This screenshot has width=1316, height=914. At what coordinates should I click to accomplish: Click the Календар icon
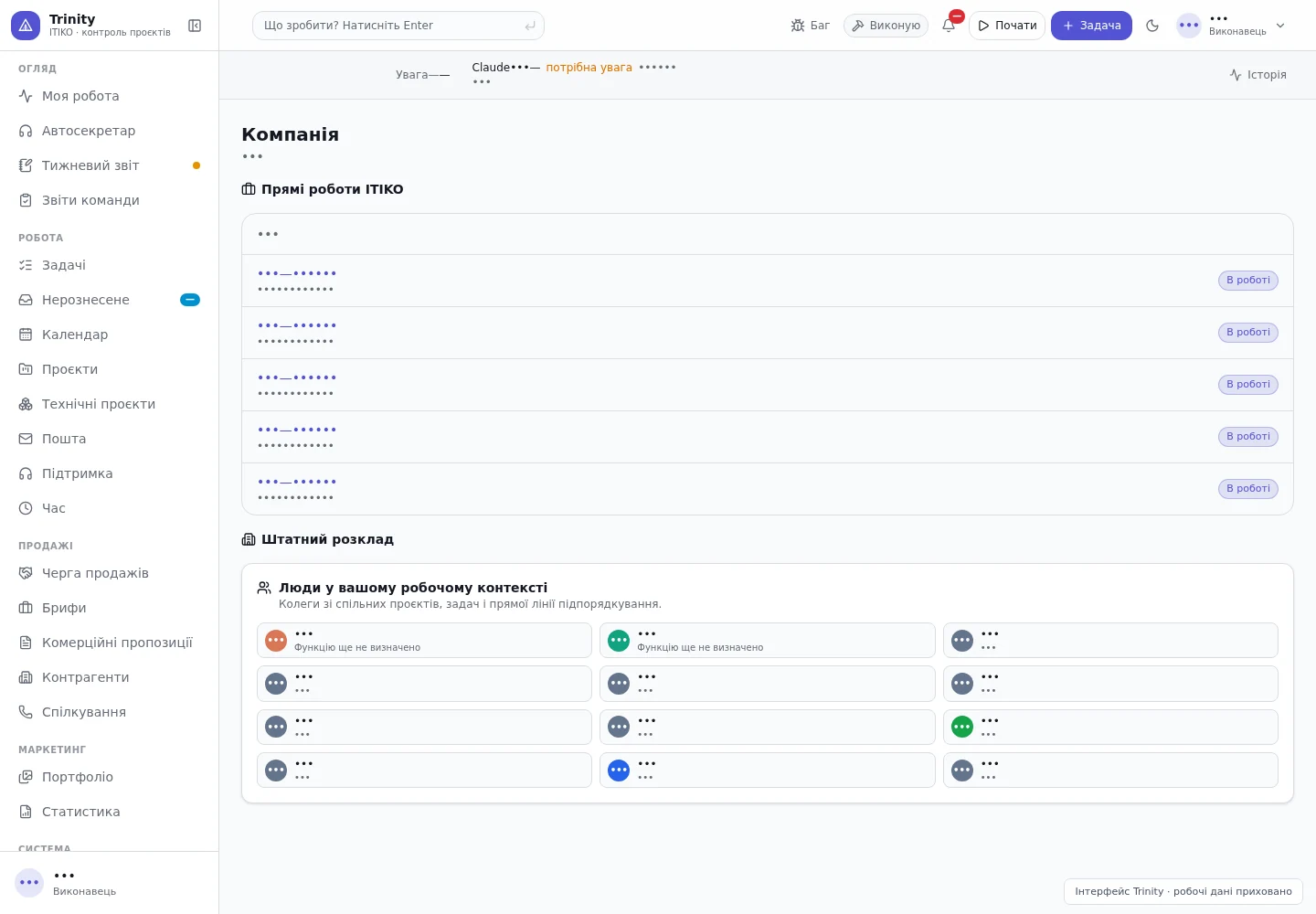click(x=26, y=335)
